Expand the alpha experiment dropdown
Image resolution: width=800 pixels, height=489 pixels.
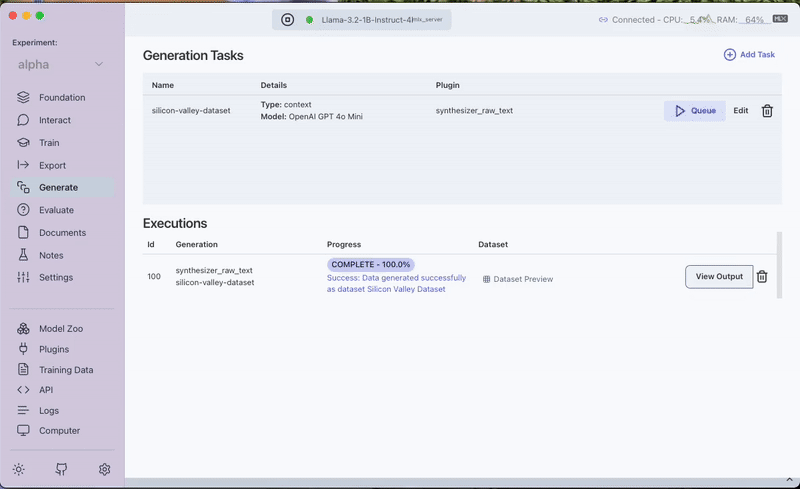coord(60,65)
